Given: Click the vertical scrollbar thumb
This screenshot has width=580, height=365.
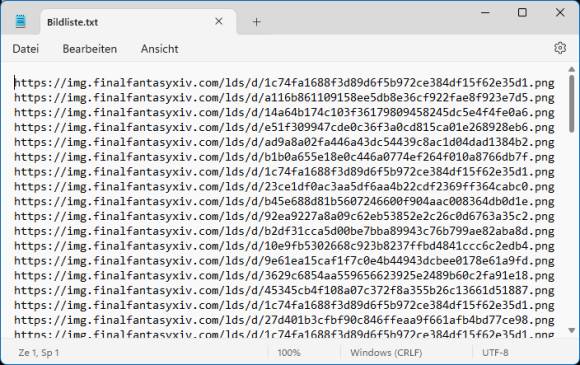Looking at the screenshot, I should [x=571, y=103].
